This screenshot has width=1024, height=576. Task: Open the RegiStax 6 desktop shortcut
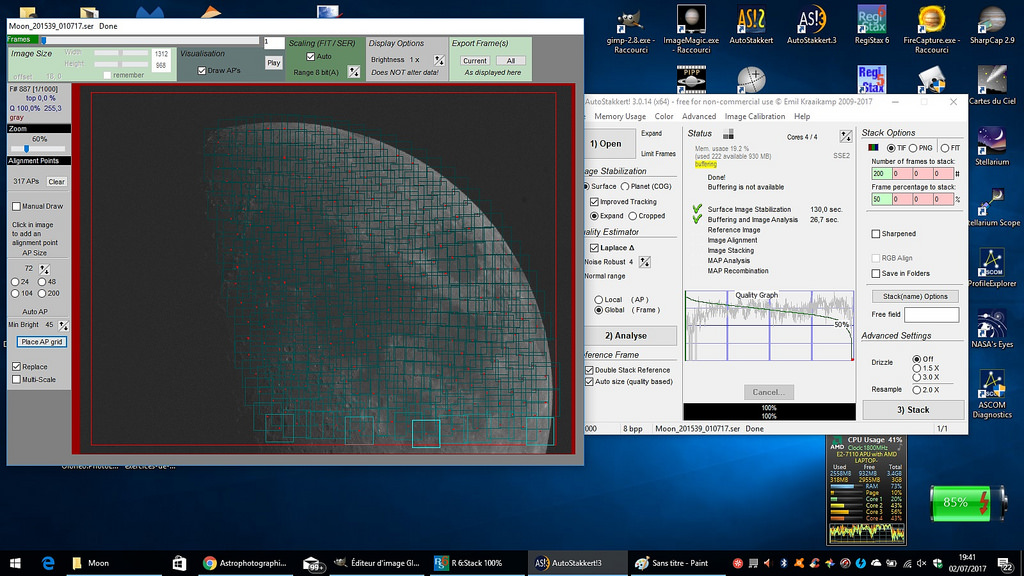[x=871, y=22]
